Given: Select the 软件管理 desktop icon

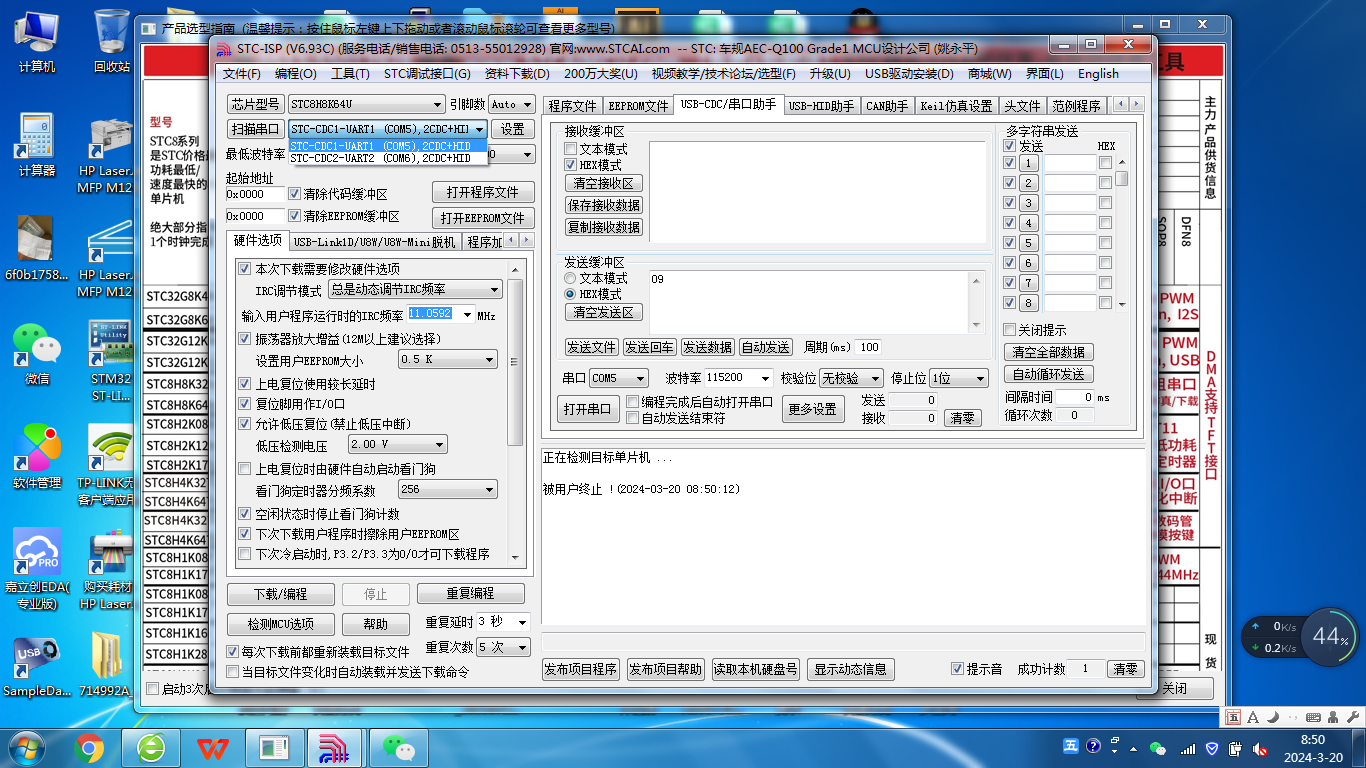Looking at the screenshot, I should pyautogui.click(x=37, y=457).
